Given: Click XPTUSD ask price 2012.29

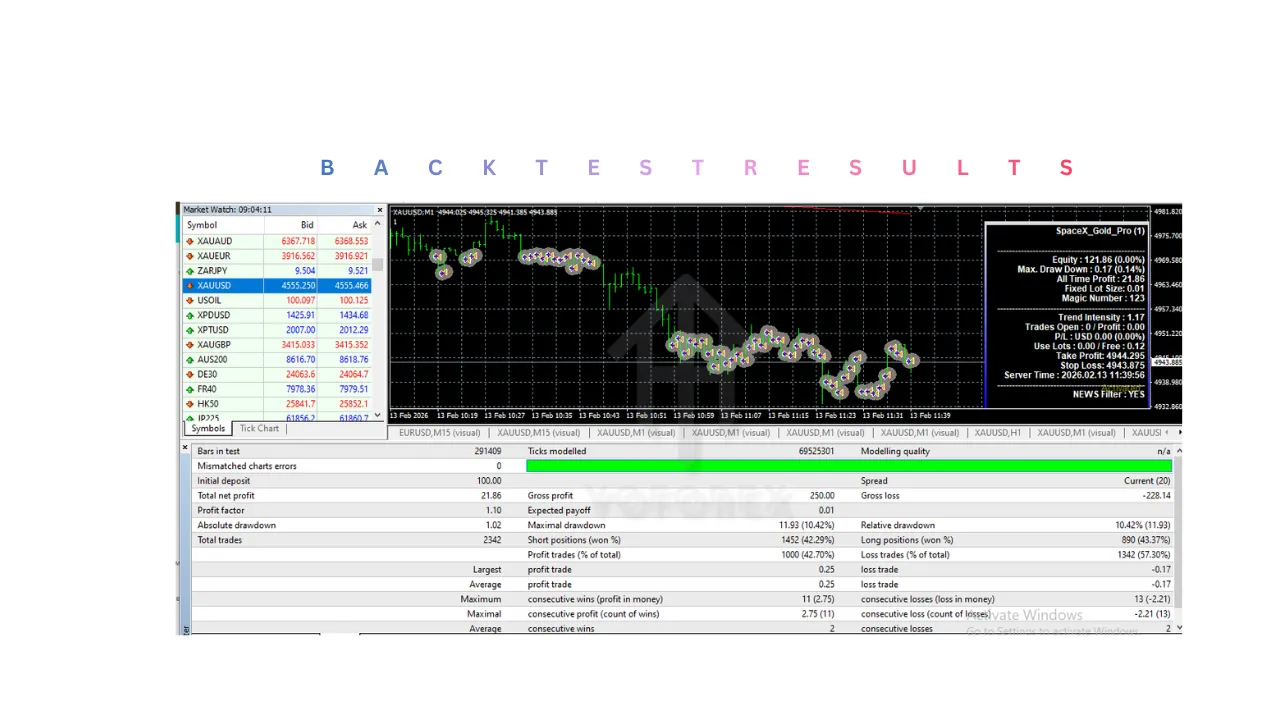Looking at the screenshot, I should pyautogui.click(x=353, y=330).
